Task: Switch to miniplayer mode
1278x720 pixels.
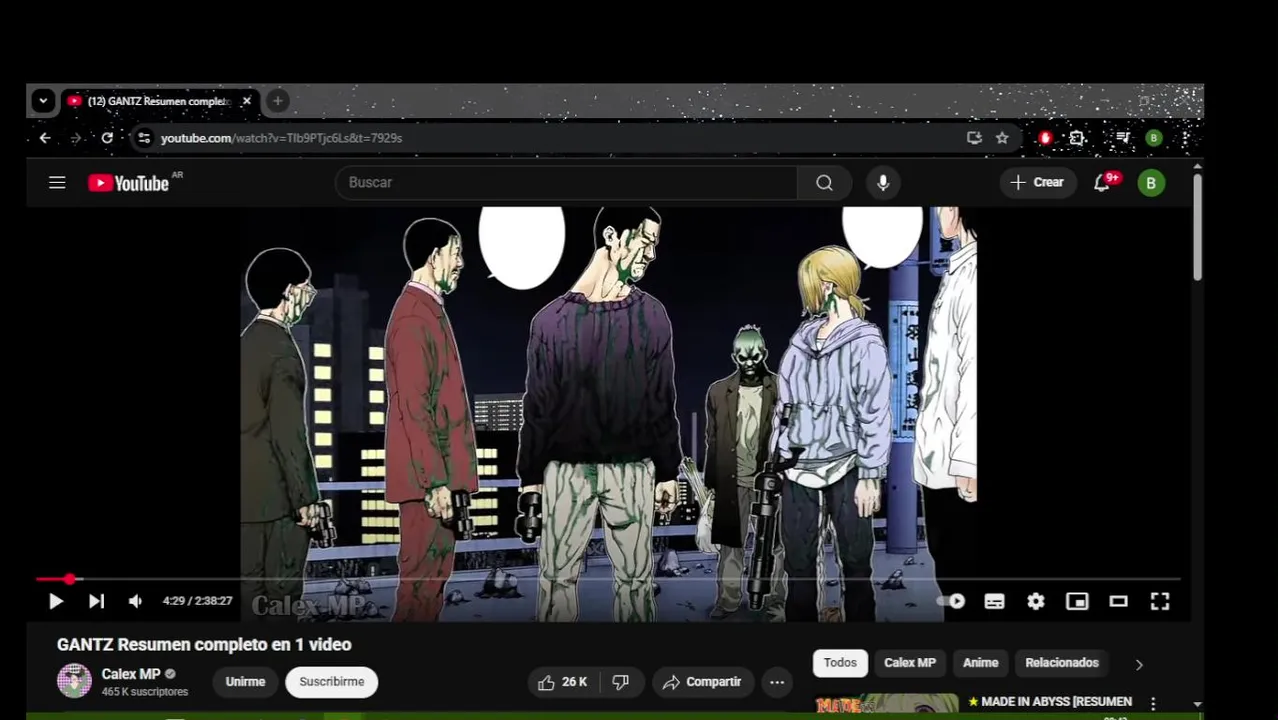Action: [x=1077, y=601]
